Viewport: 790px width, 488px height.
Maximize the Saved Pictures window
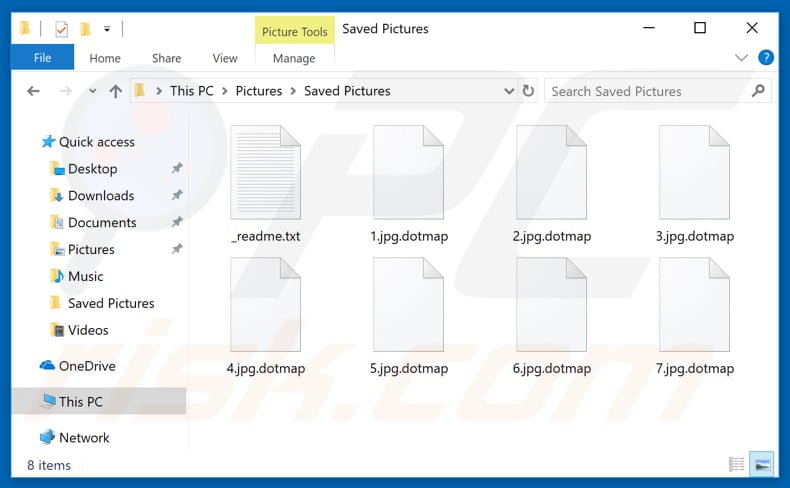click(700, 28)
